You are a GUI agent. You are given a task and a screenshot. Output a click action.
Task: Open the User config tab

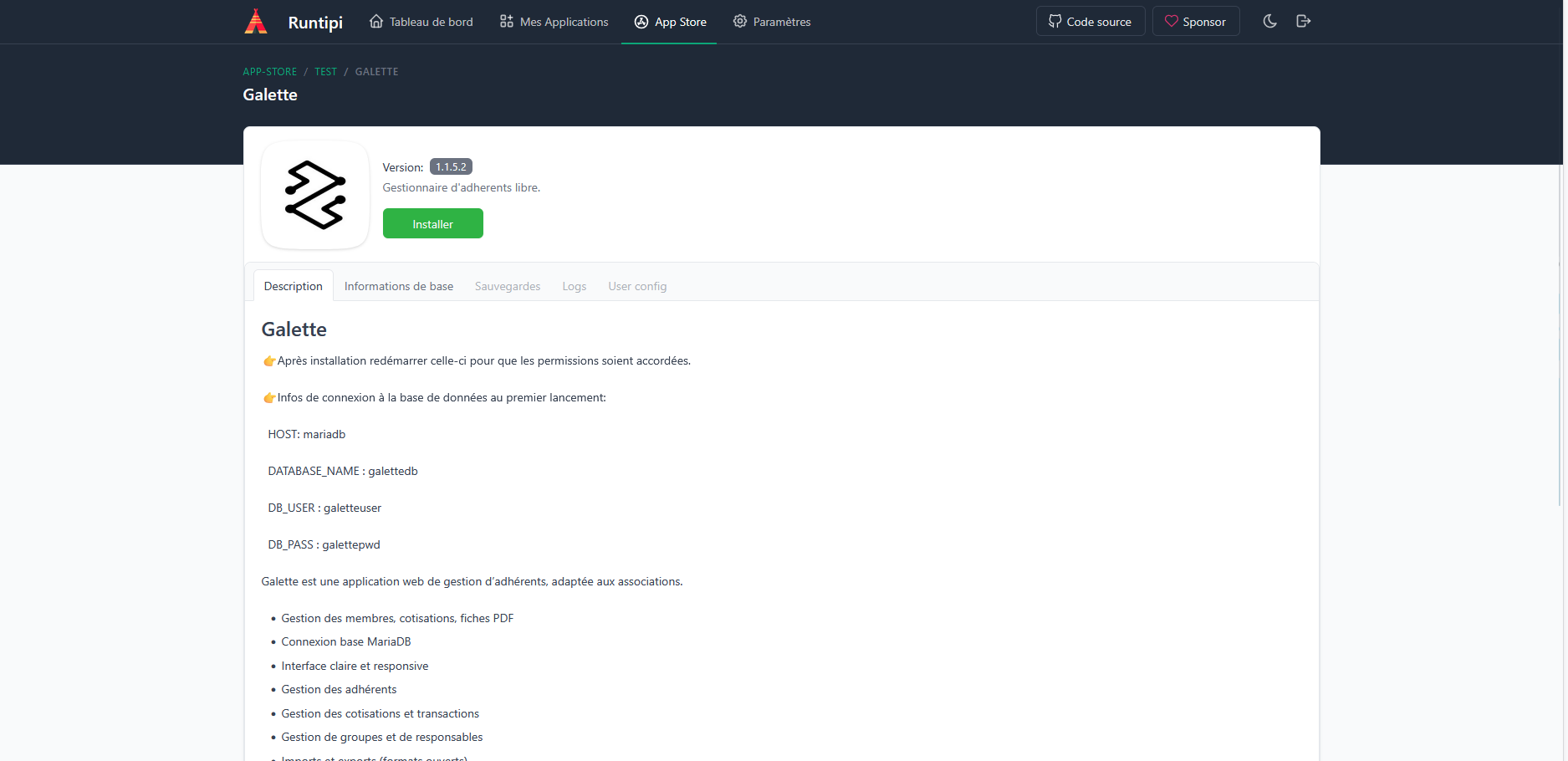click(637, 286)
